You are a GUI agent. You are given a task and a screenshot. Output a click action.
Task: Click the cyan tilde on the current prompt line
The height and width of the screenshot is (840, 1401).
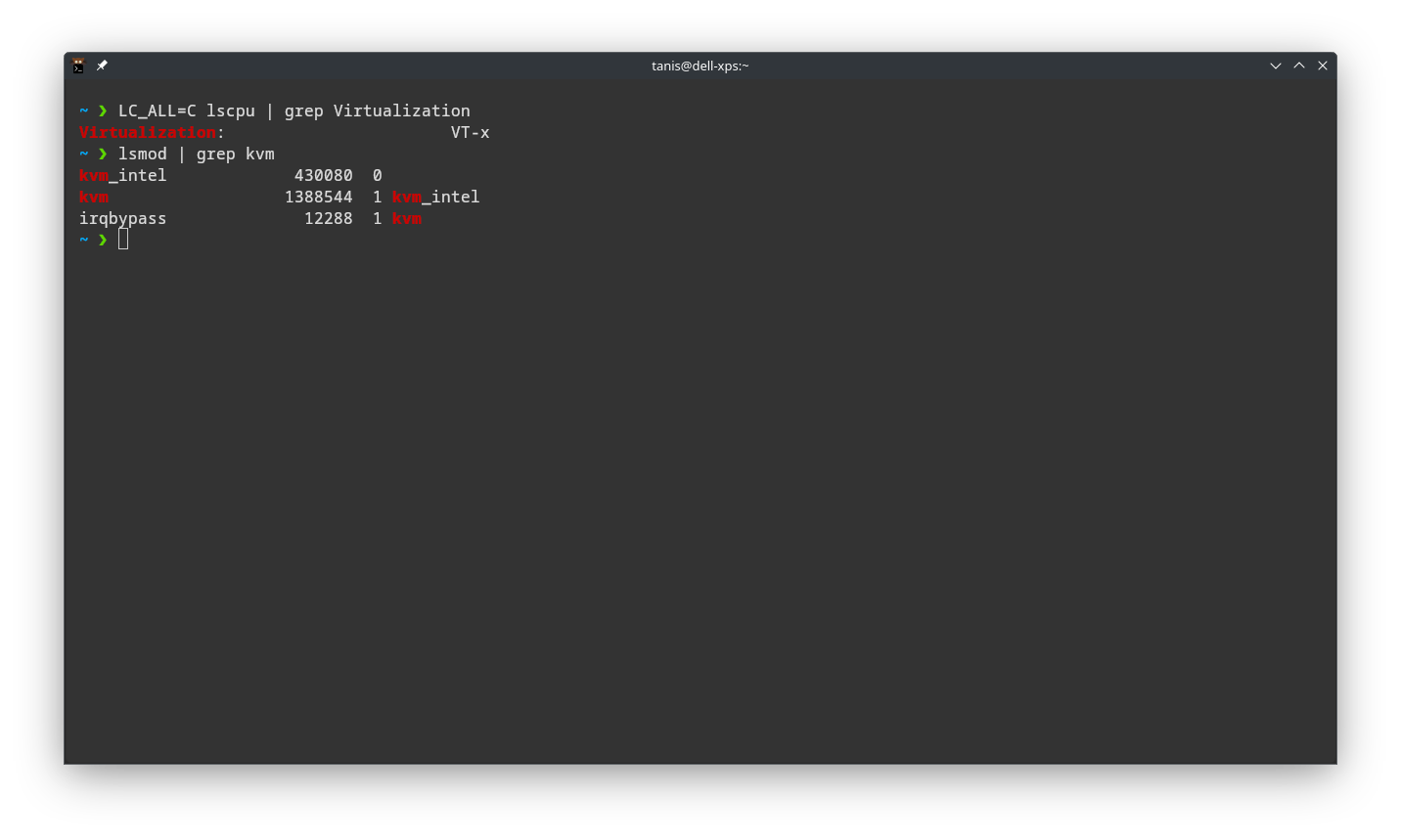pos(83,240)
